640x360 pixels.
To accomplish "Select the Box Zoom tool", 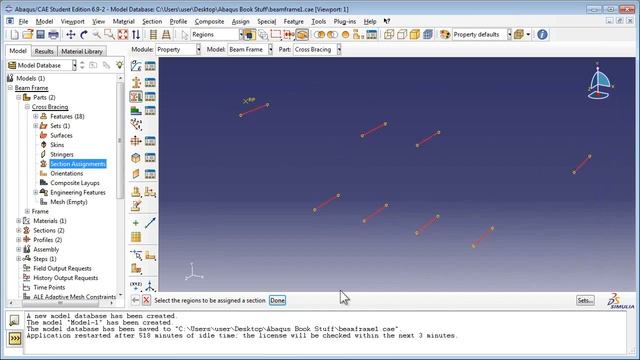I will point(109,35).
